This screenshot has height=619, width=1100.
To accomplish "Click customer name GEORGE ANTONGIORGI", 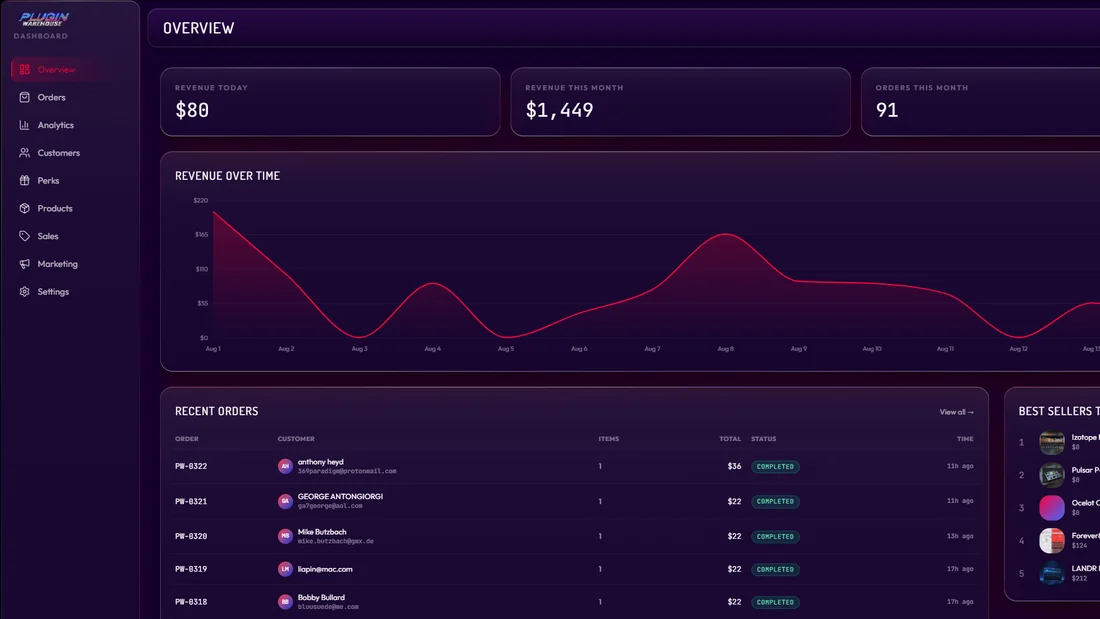I will click(x=340, y=496).
